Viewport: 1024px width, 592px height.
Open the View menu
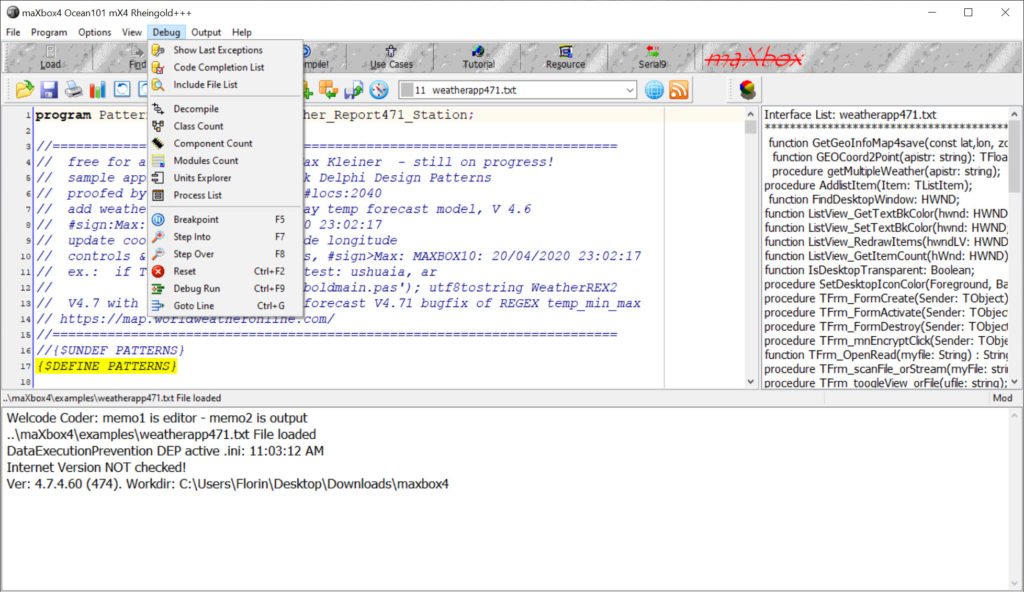click(132, 32)
